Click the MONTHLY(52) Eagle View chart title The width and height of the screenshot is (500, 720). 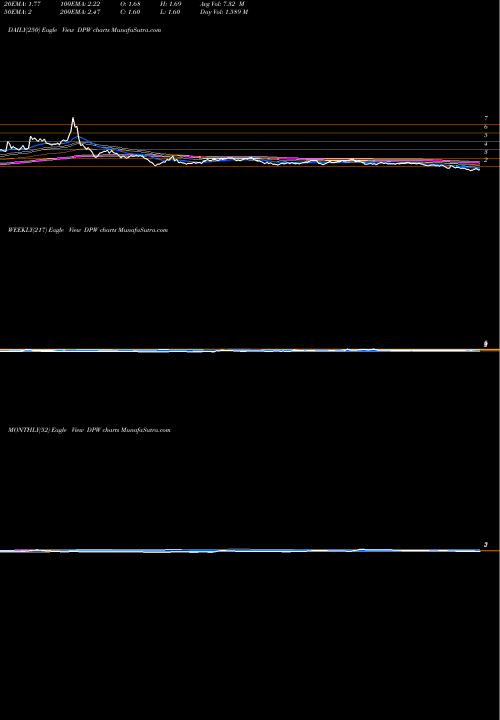(x=89, y=430)
